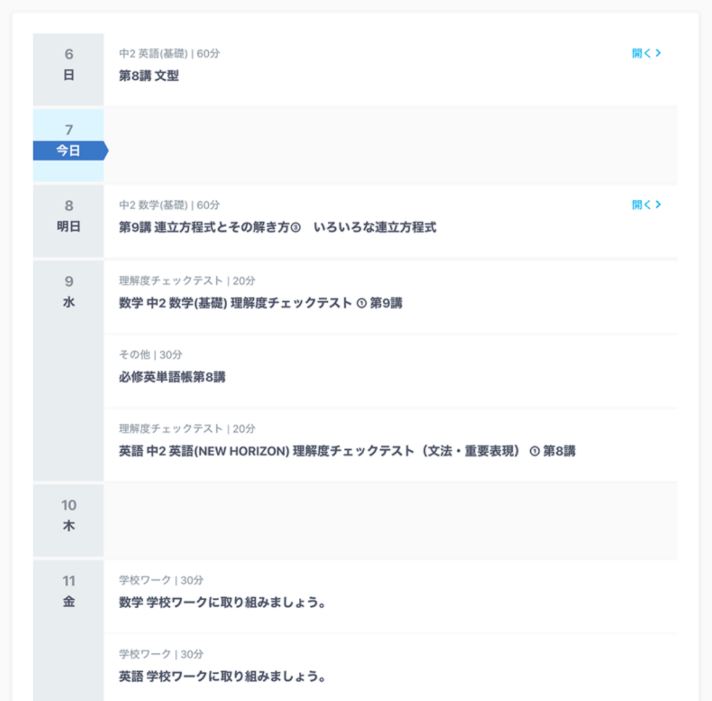Open 数学 学校ワークに取り組みましょう task

click(x=391, y=596)
